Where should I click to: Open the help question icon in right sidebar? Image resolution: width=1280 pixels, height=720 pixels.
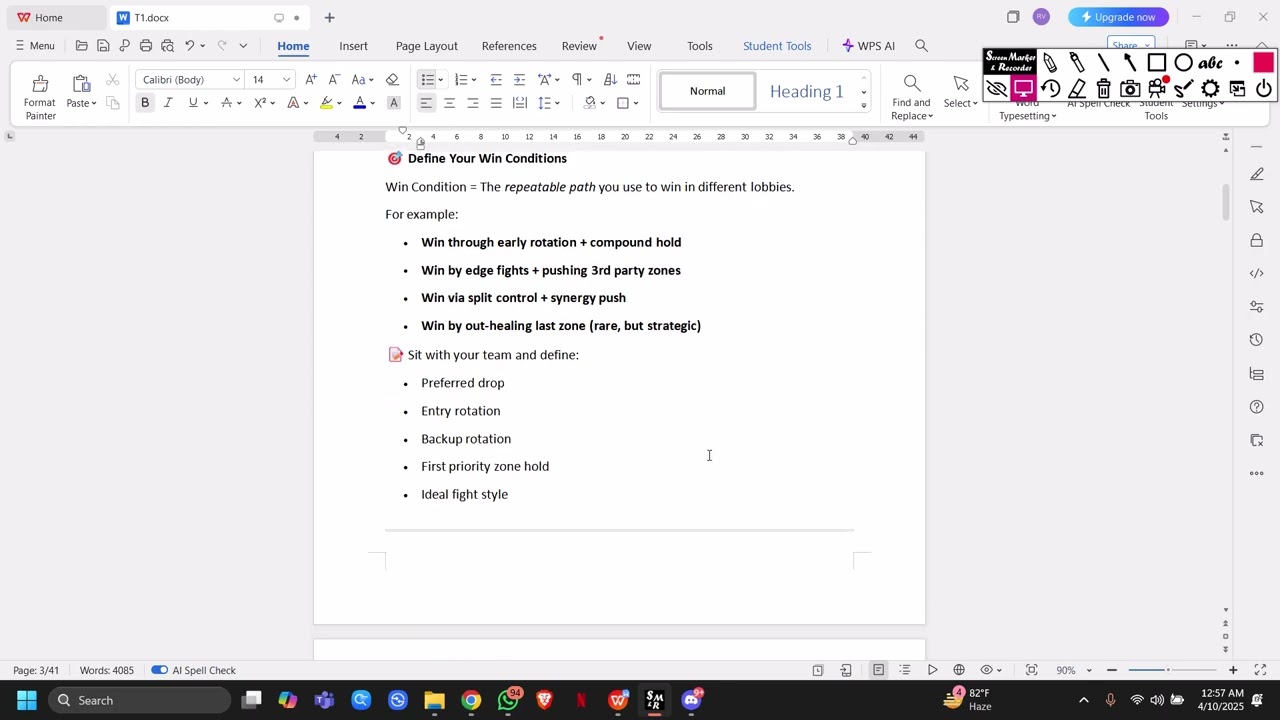click(1257, 407)
